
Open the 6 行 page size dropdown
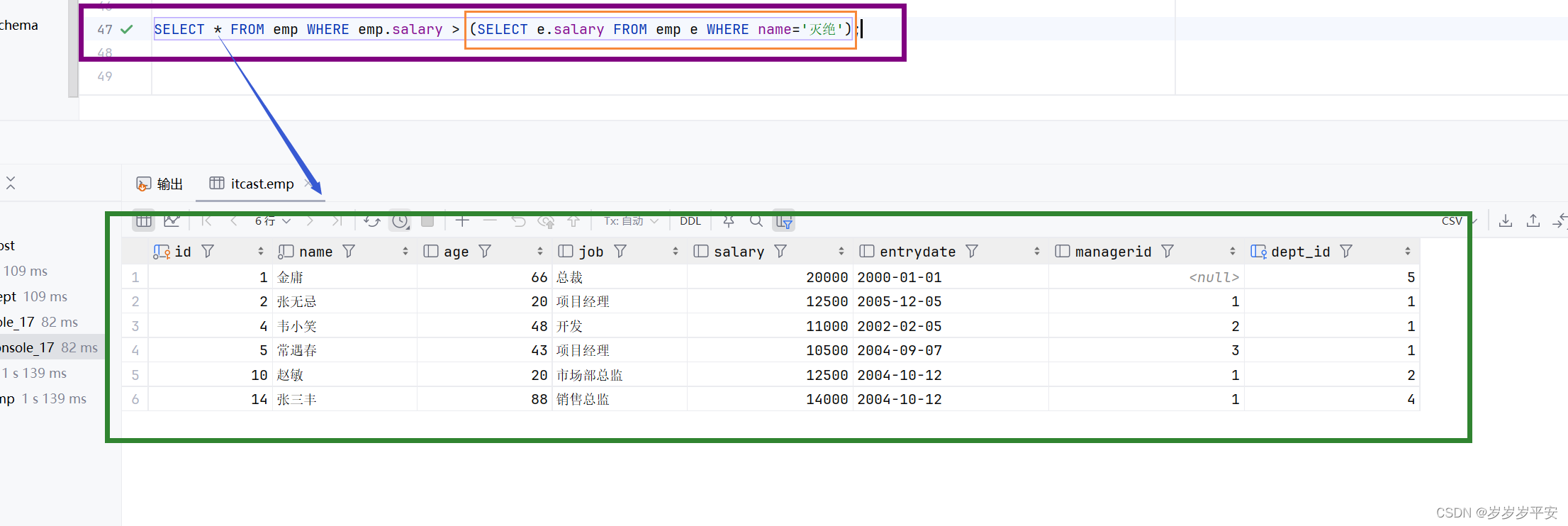click(x=272, y=221)
